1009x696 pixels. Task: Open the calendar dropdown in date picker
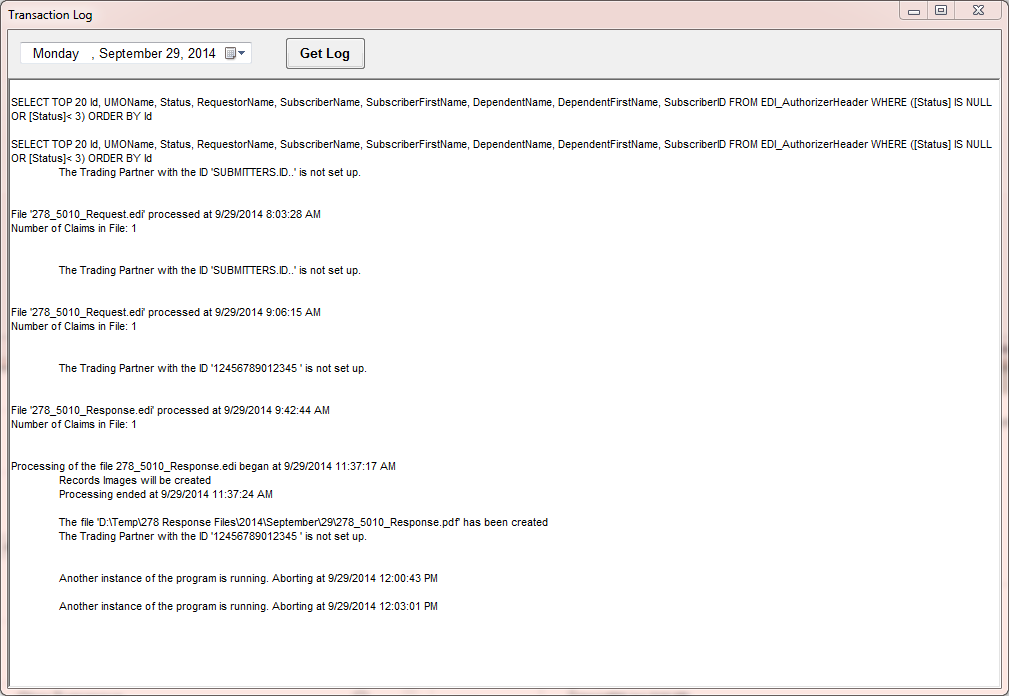pos(235,54)
